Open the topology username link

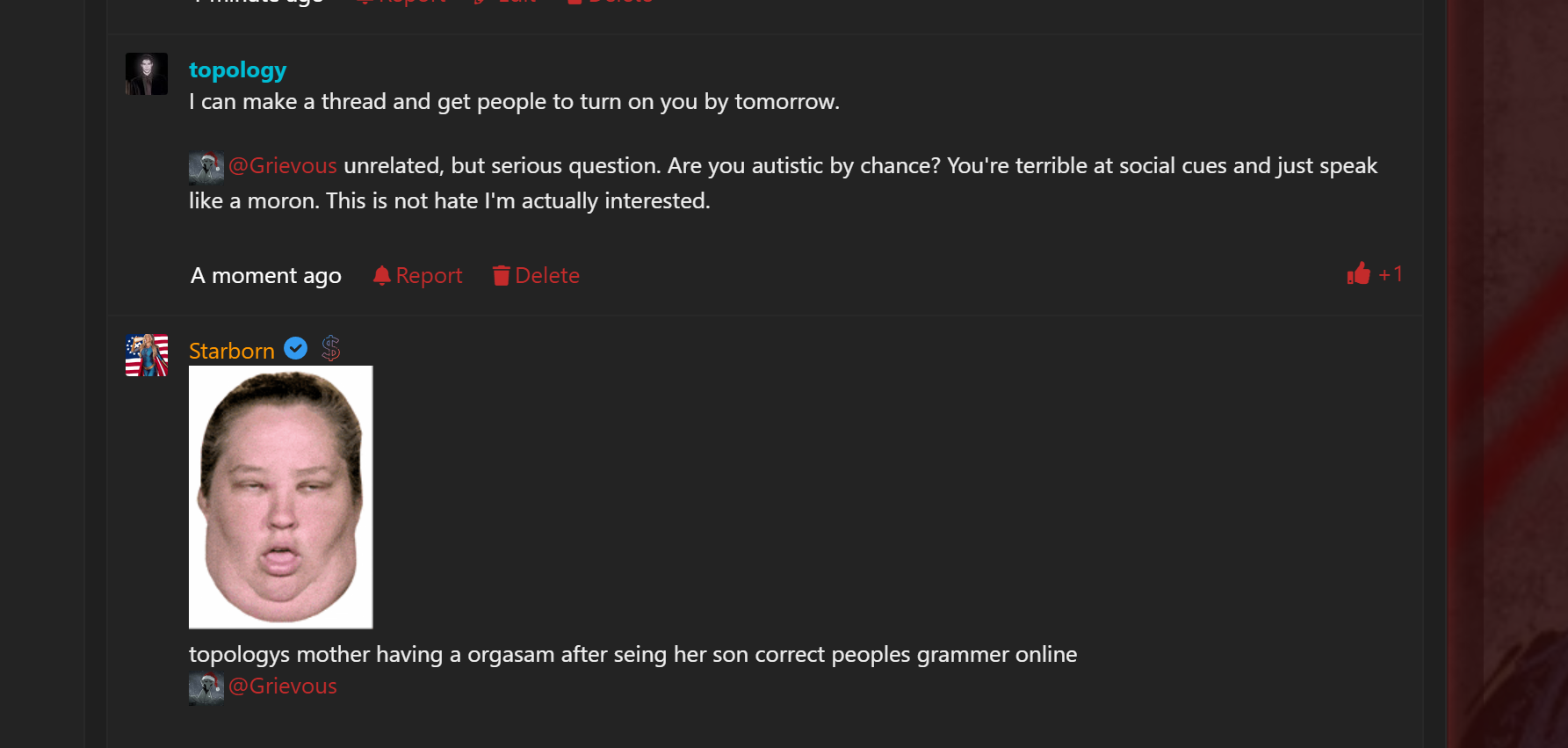237,70
